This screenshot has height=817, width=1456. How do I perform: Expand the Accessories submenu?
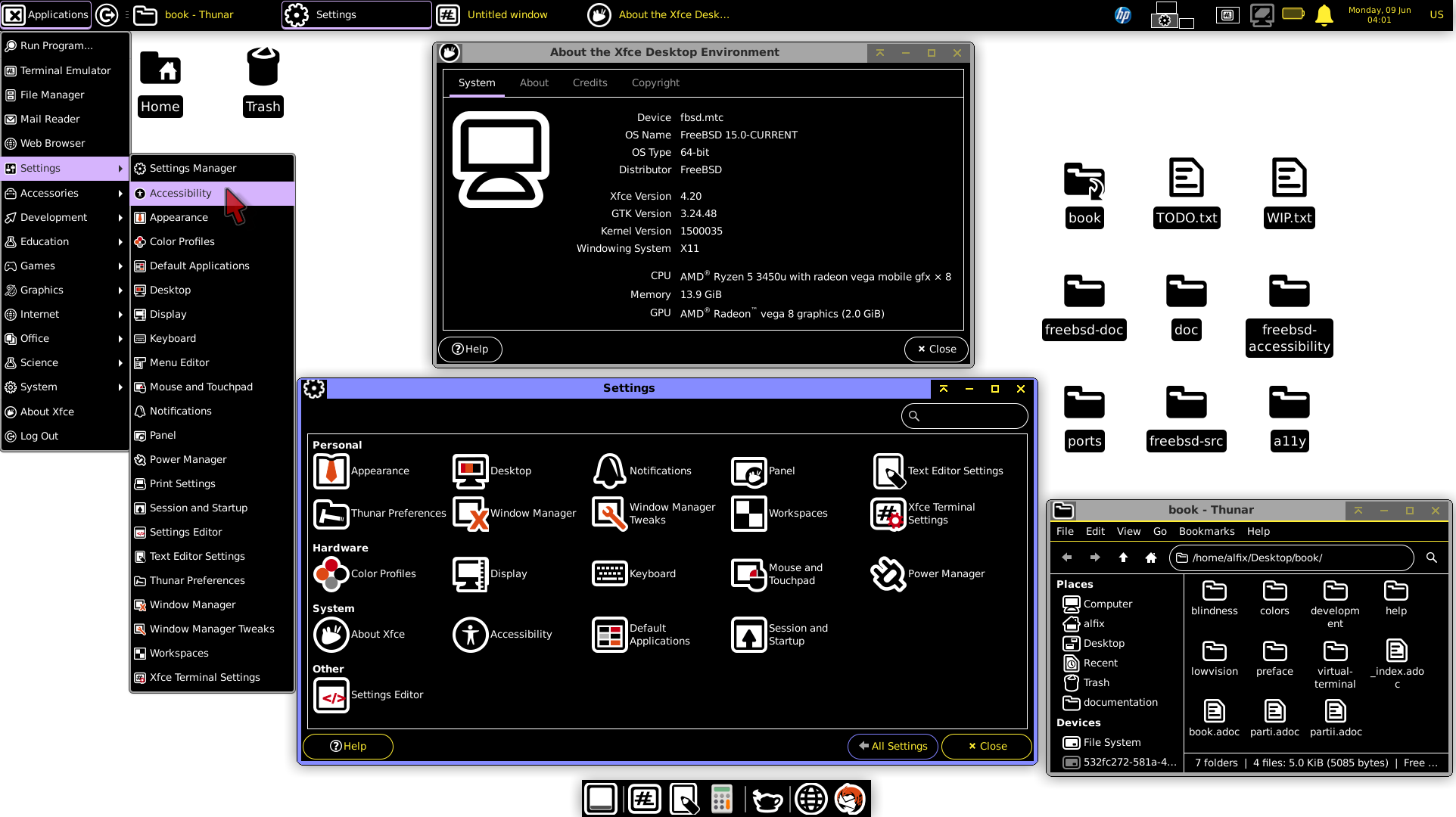click(65, 193)
